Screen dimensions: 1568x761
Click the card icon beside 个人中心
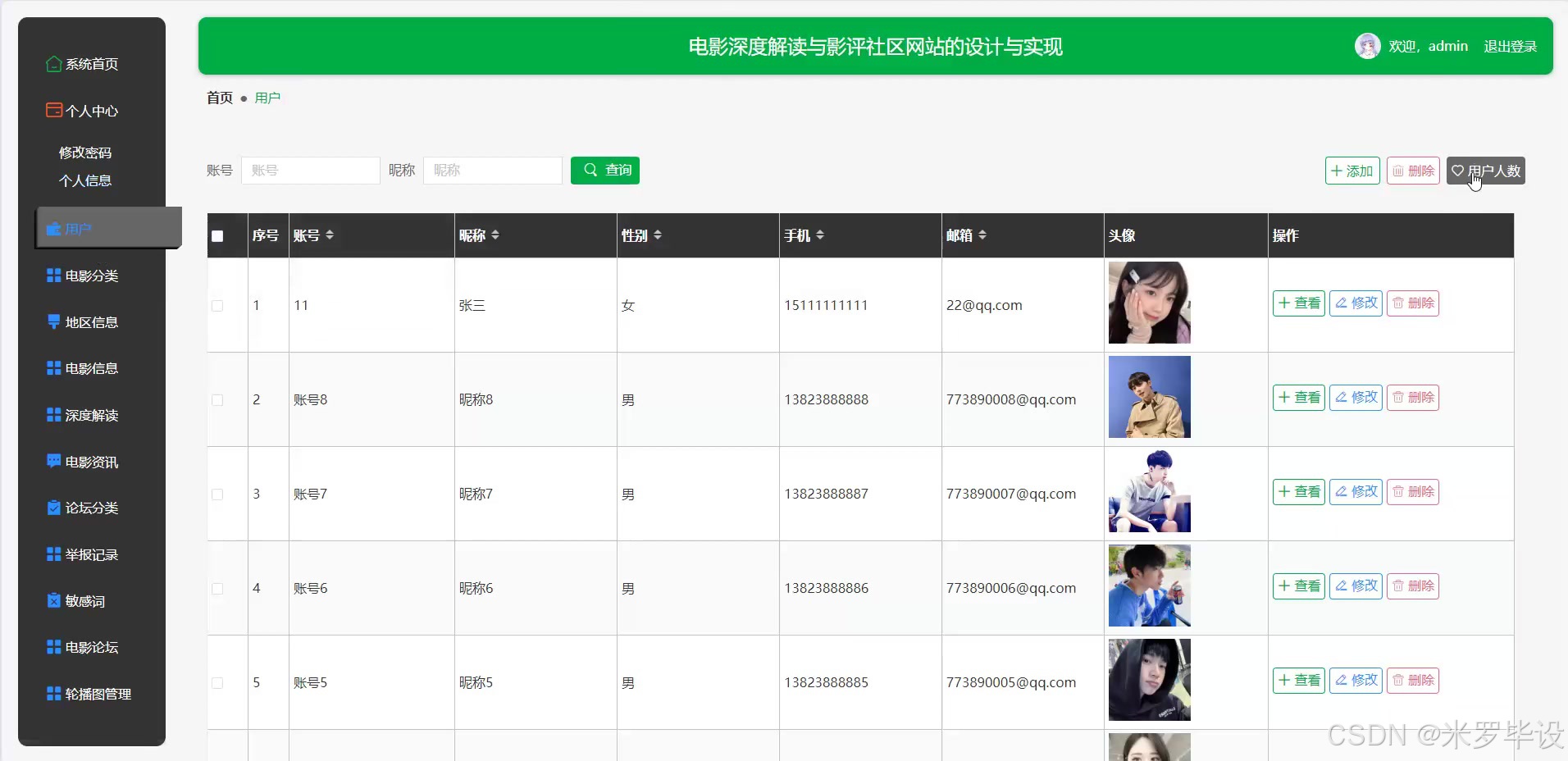[x=54, y=110]
